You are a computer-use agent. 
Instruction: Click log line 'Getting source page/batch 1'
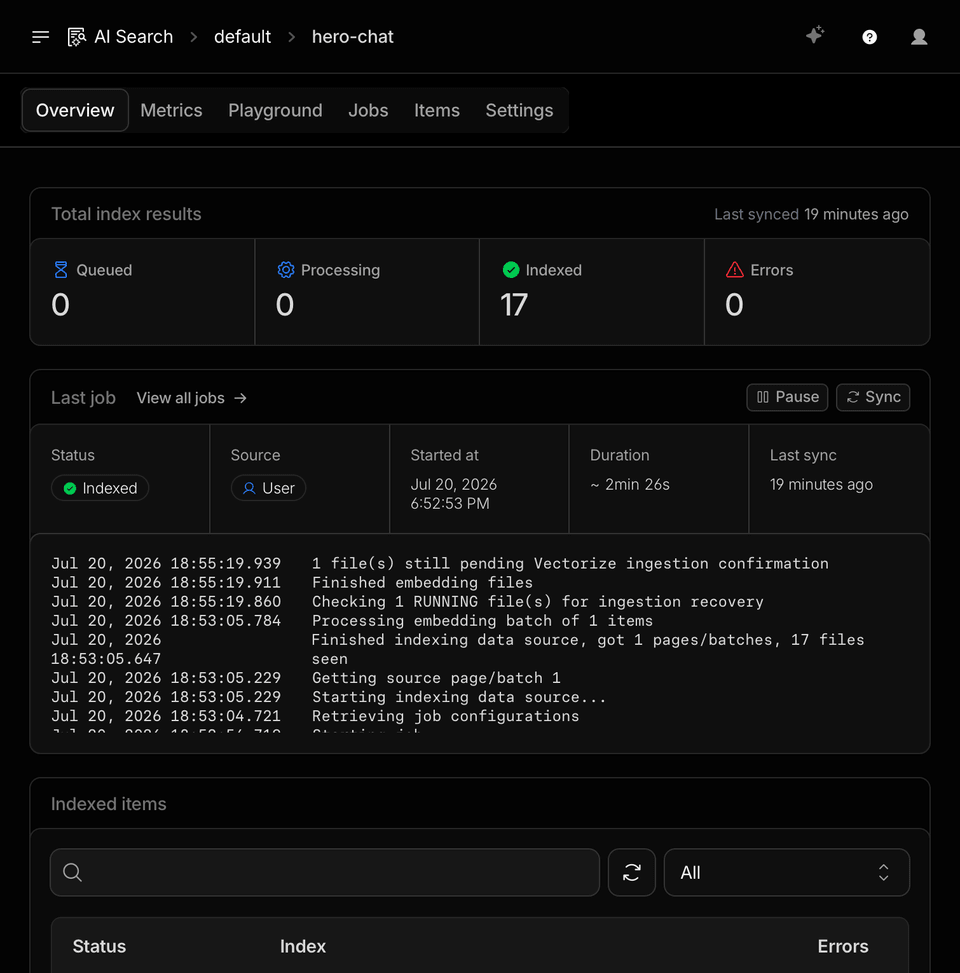coord(436,678)
